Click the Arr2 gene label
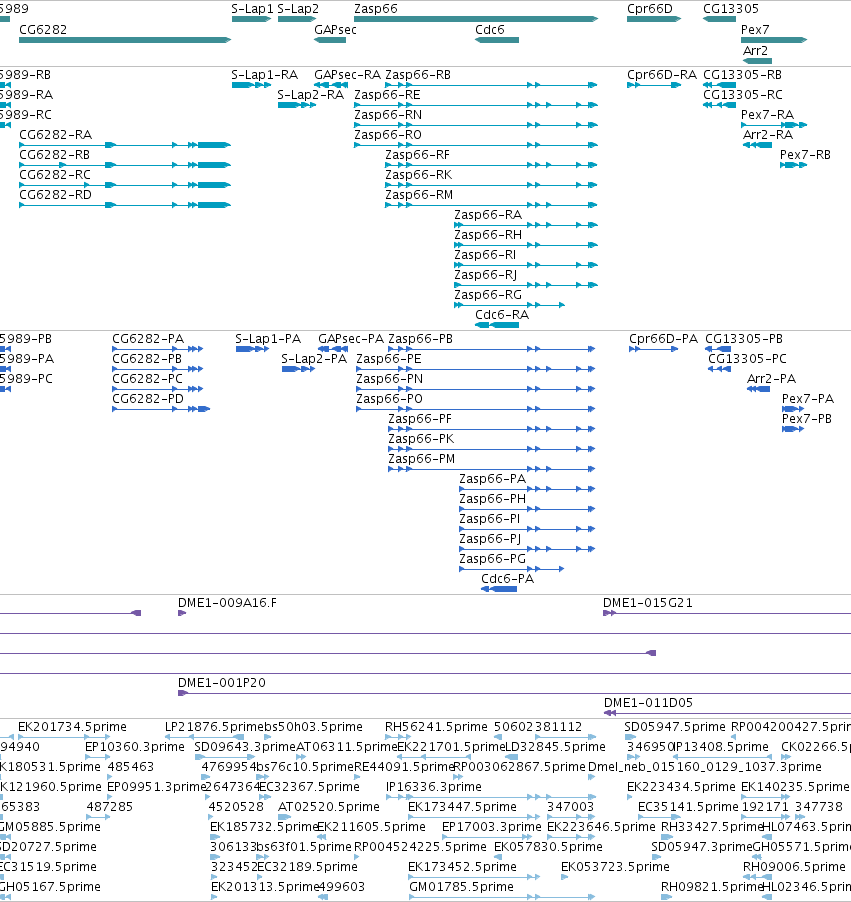The height and width of the screenshot is (902, 851). (x=755, y=51)
